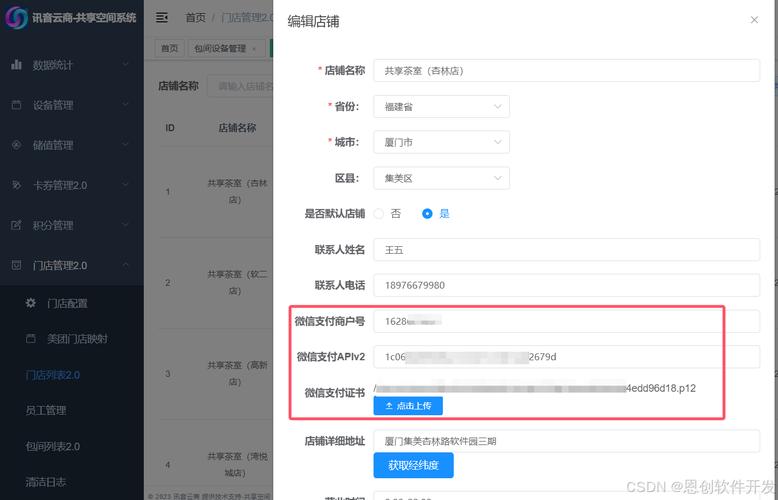Click the 美团门店映射 icon
The height and width of the screenshot is (500, 778).
31,339
